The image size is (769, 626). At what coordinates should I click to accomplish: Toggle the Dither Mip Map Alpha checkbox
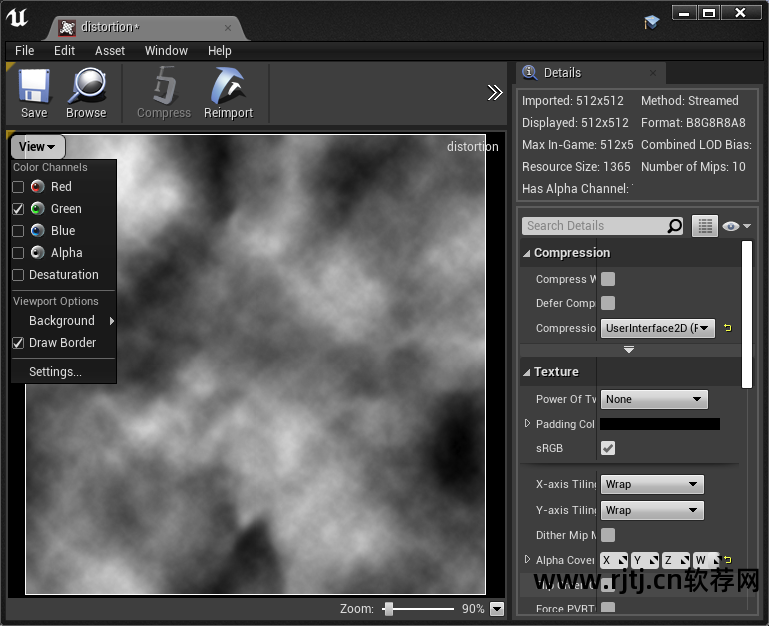608,535
